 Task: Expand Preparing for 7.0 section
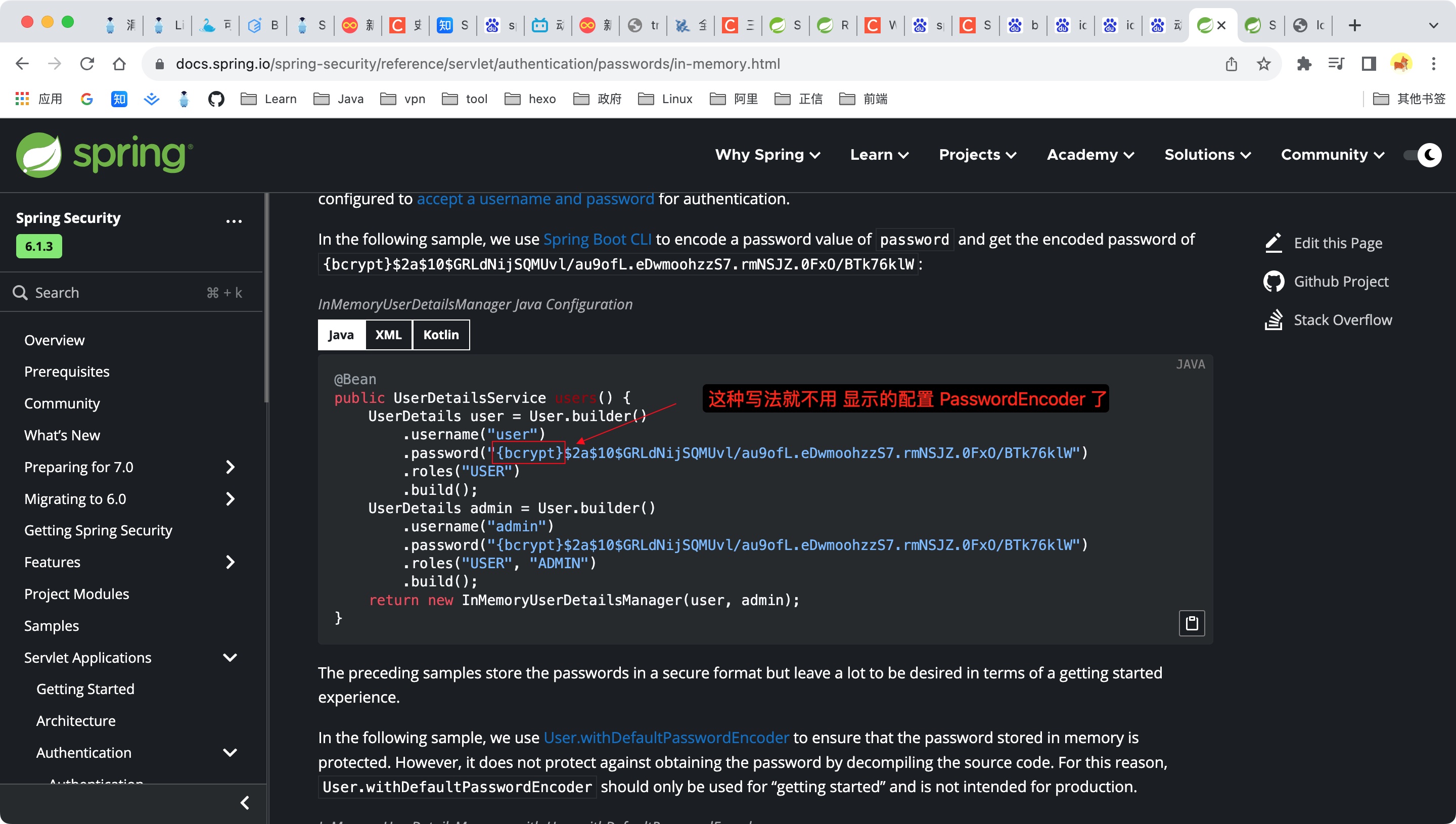click(x=230, y=467)
